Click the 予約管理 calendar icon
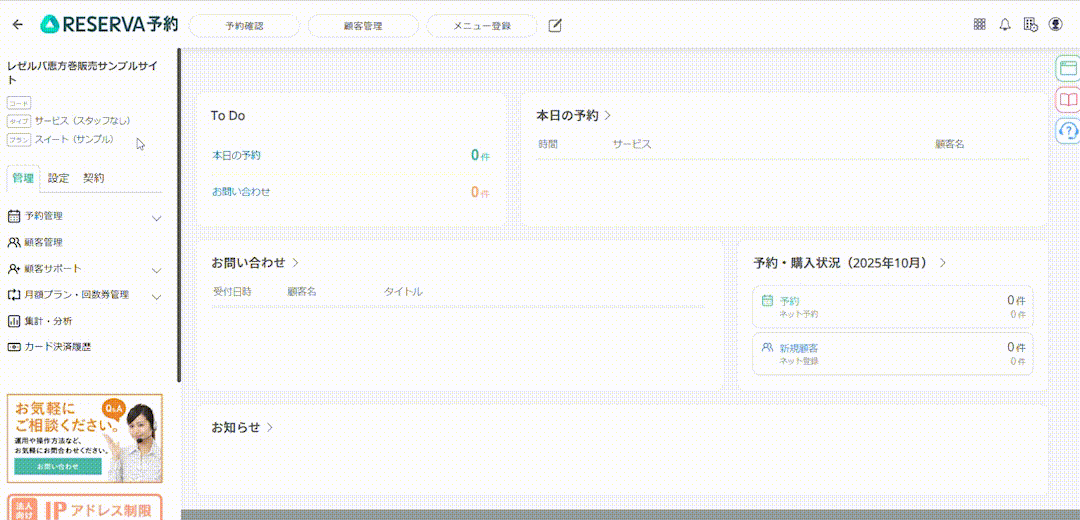The height and width of the screenshot is (520, 1080). pyautogui.click(x=13, y=216)
